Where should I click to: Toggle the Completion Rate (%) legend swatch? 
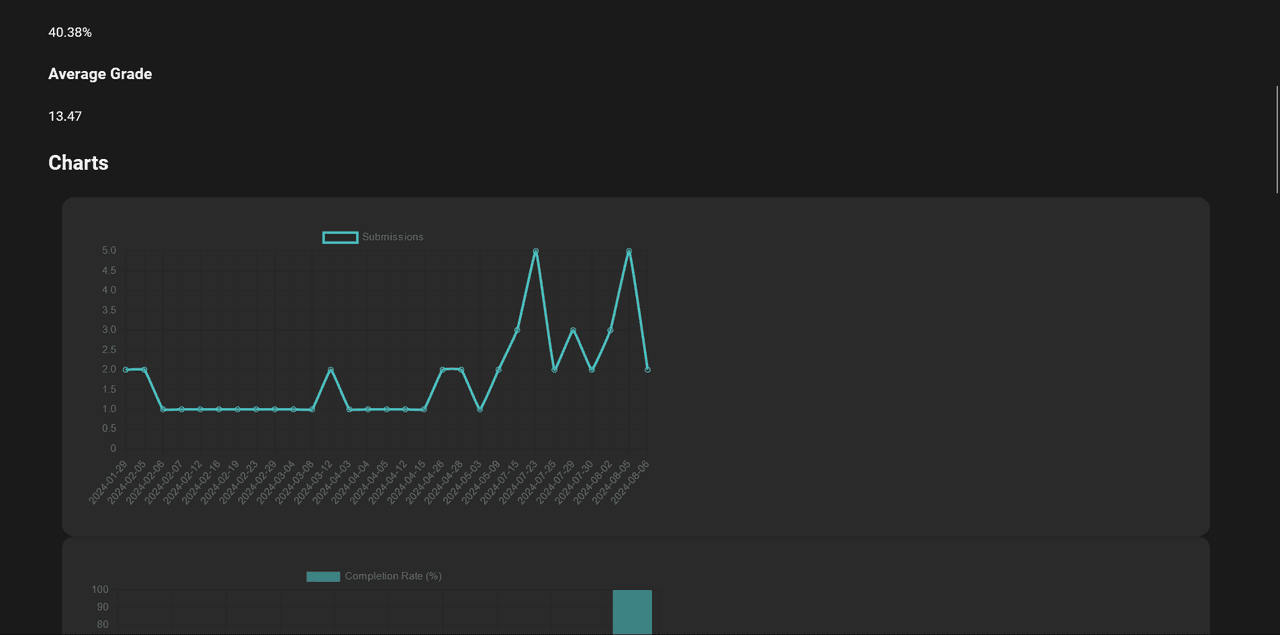323,577
